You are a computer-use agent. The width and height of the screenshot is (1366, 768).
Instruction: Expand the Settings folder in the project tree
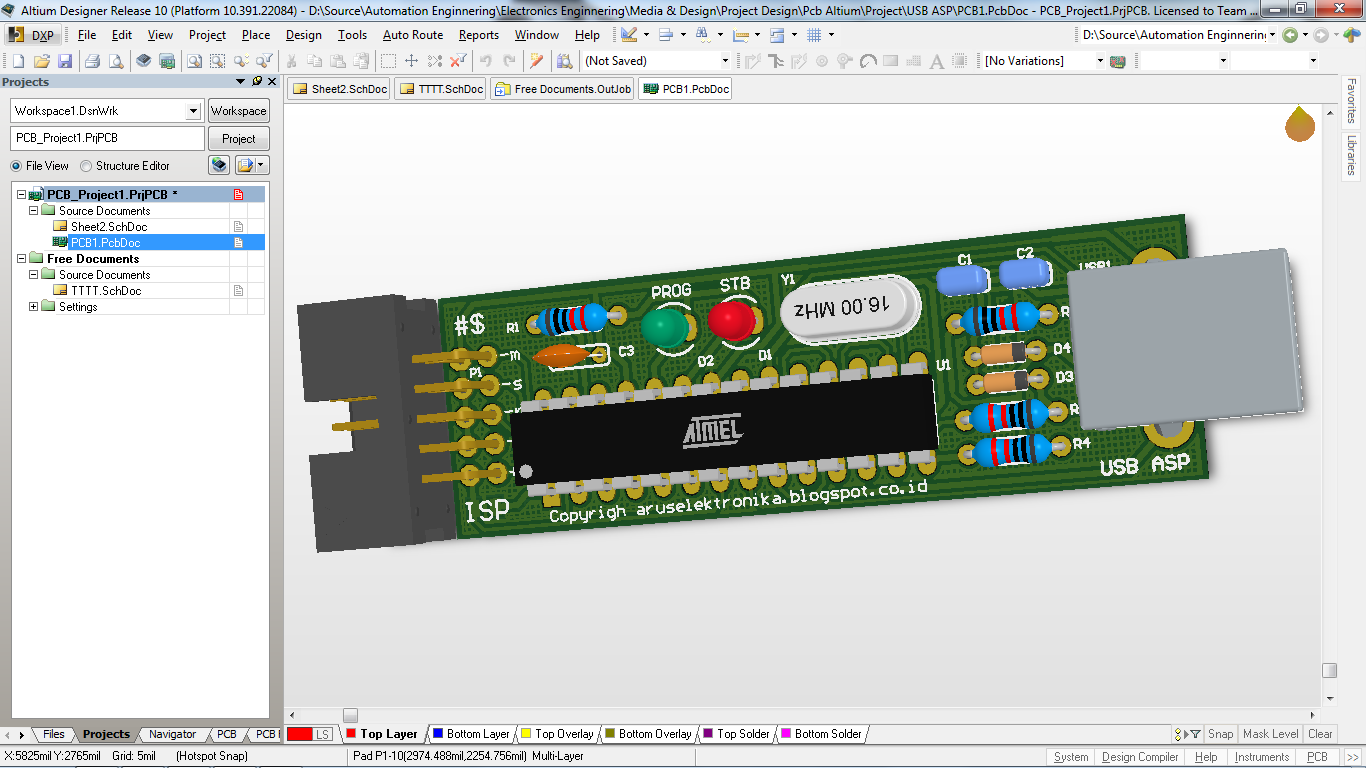33,307
